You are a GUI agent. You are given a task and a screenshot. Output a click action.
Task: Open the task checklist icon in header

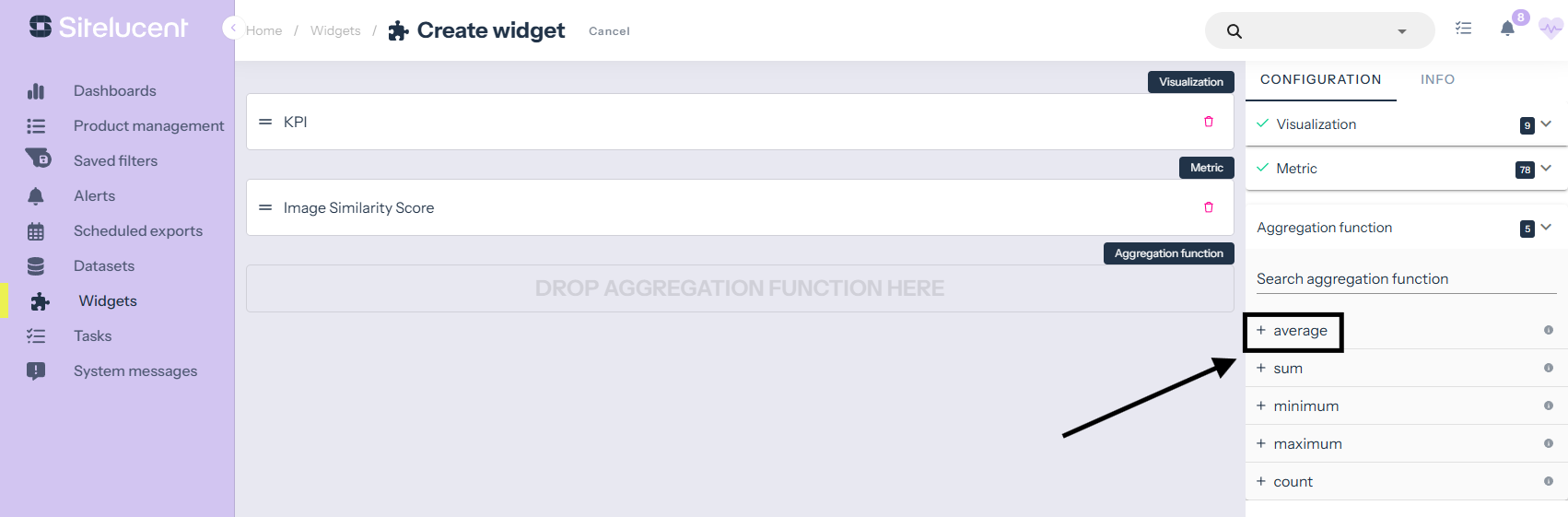1463,29
